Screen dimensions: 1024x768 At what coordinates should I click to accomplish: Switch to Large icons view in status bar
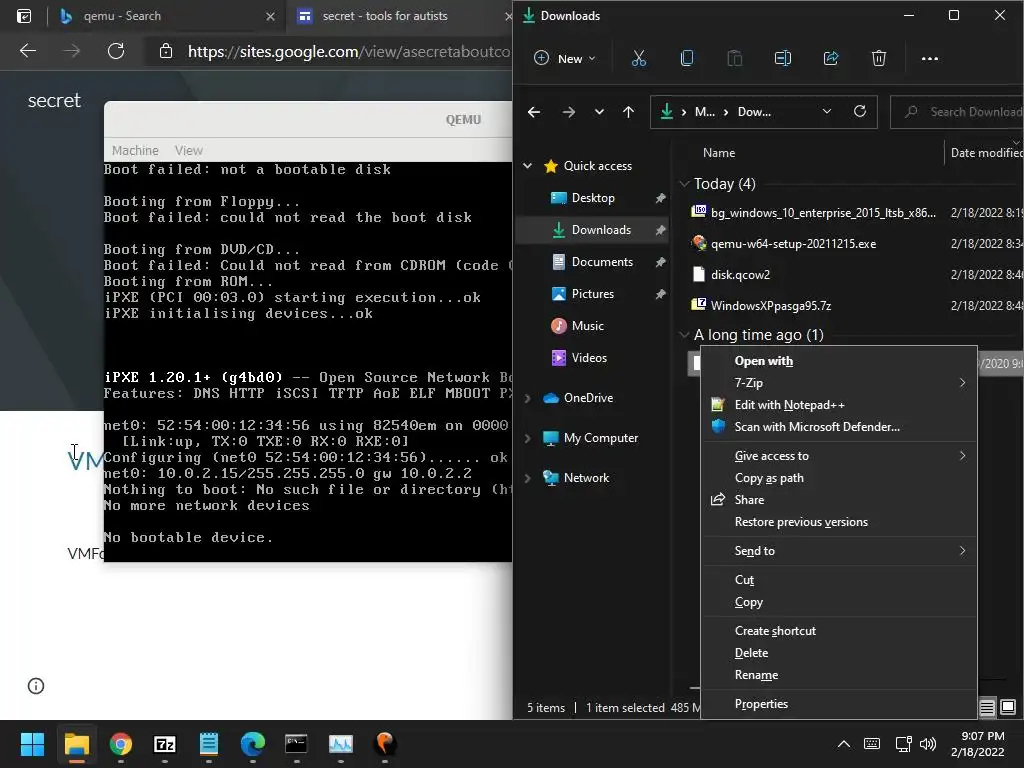(1008, 707)
